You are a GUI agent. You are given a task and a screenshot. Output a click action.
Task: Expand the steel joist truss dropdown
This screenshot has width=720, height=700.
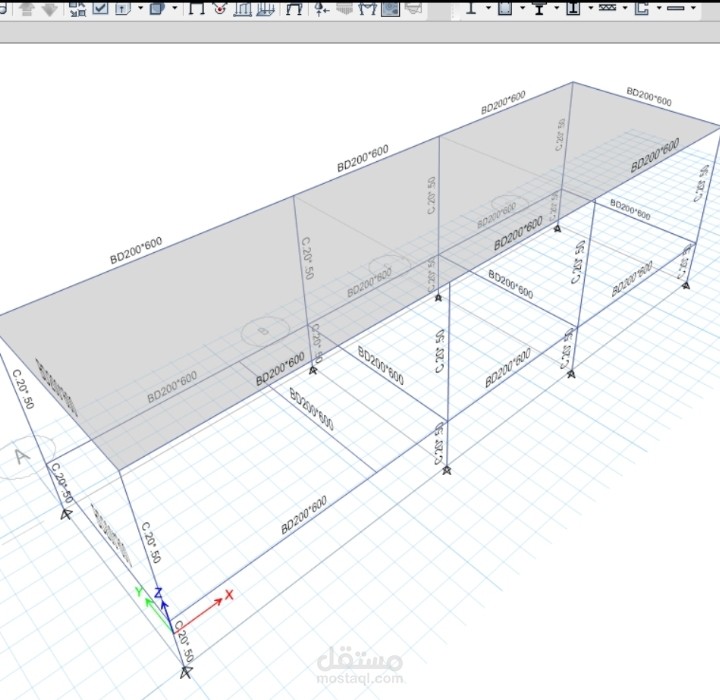[625, 8]
